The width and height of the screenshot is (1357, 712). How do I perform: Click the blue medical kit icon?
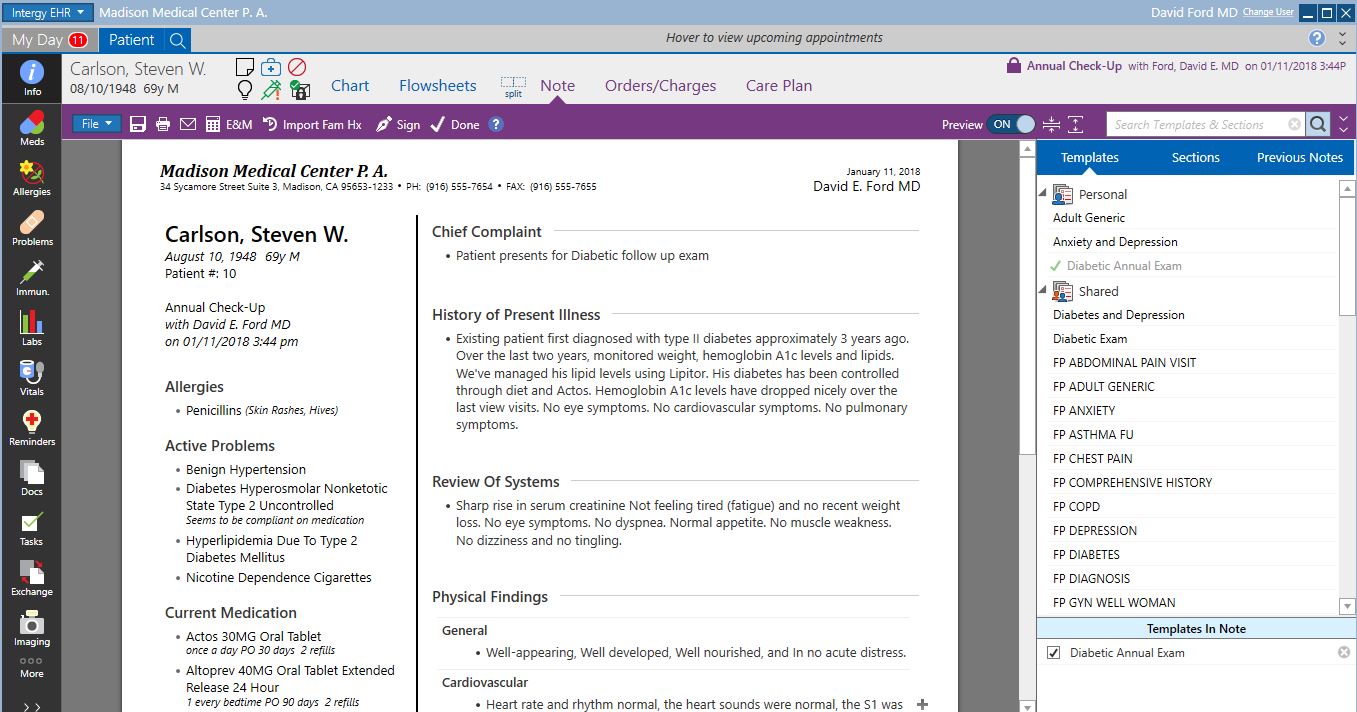270,68
